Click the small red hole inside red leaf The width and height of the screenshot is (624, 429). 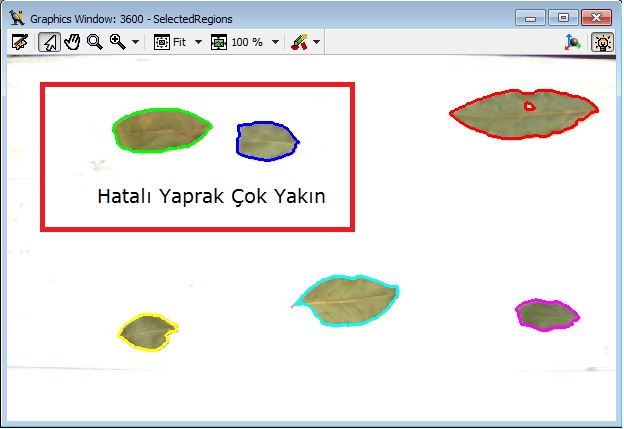529,106
